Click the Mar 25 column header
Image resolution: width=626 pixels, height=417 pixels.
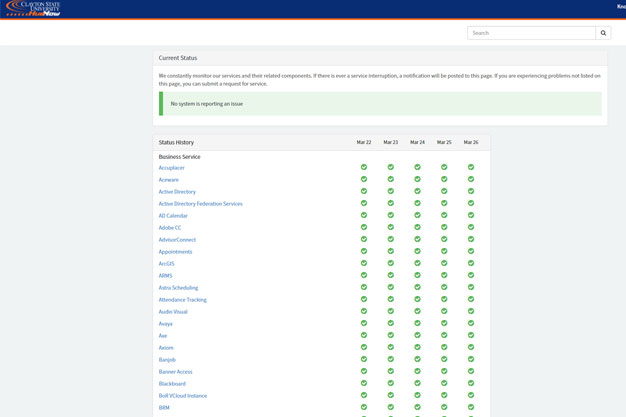444,142
